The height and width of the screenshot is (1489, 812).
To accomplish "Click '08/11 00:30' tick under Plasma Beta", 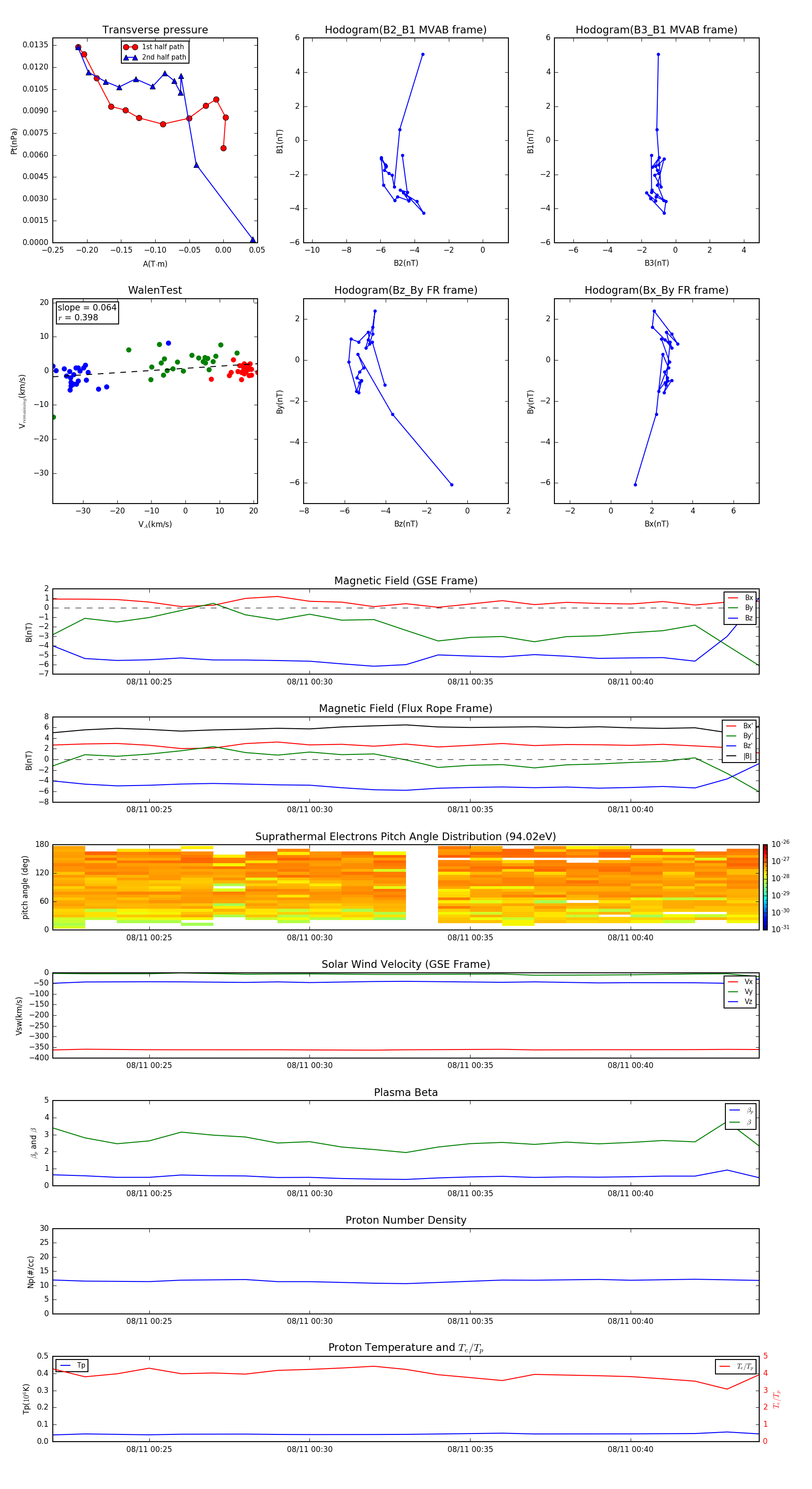I will [x=310, y=1193].
